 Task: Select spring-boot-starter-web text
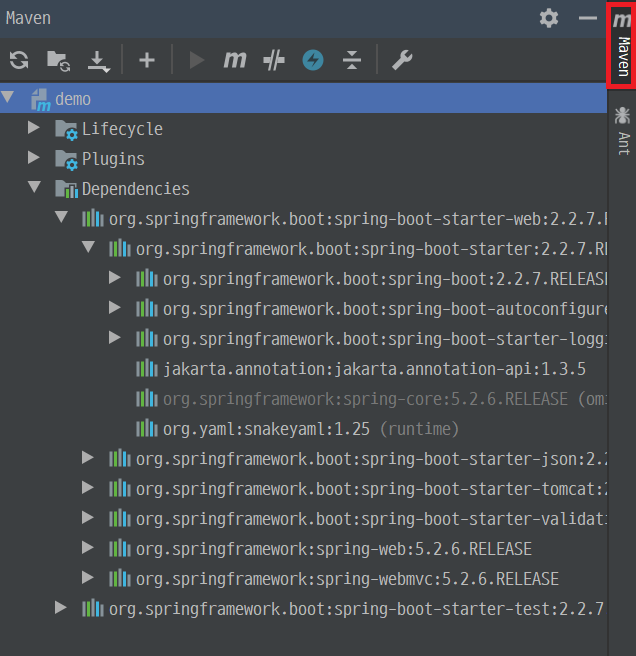(x=357, y=219)
